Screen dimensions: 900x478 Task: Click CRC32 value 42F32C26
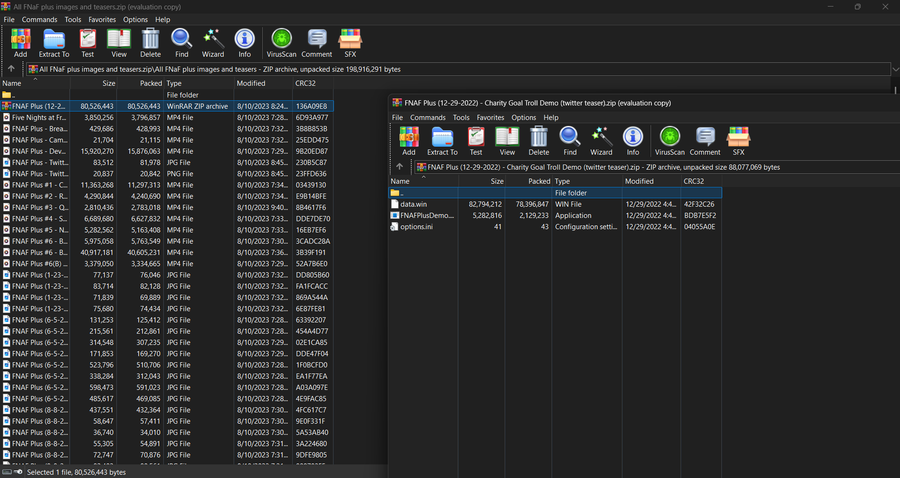[x=699, y=204]
